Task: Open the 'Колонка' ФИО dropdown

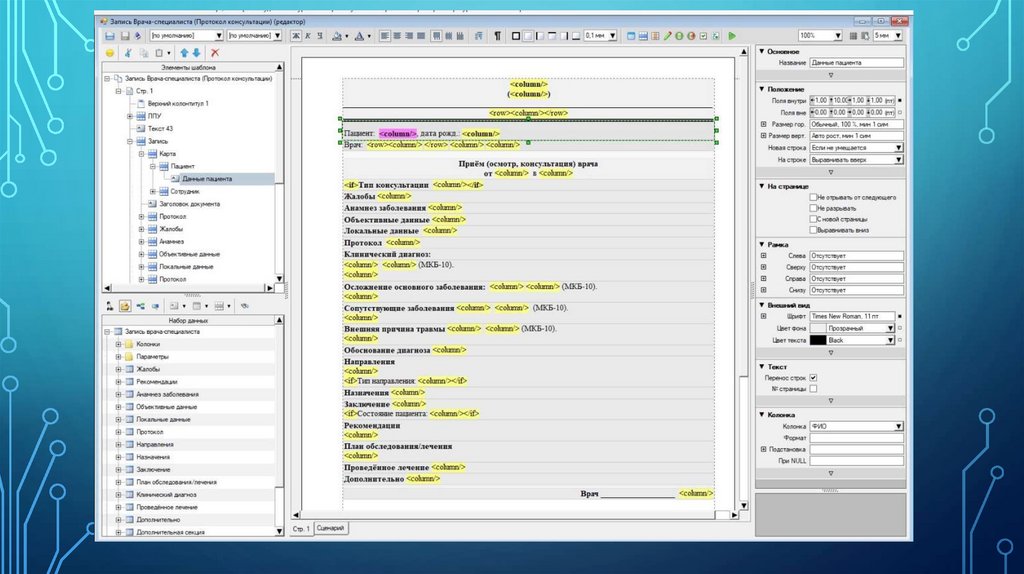Action: point(898,426)
